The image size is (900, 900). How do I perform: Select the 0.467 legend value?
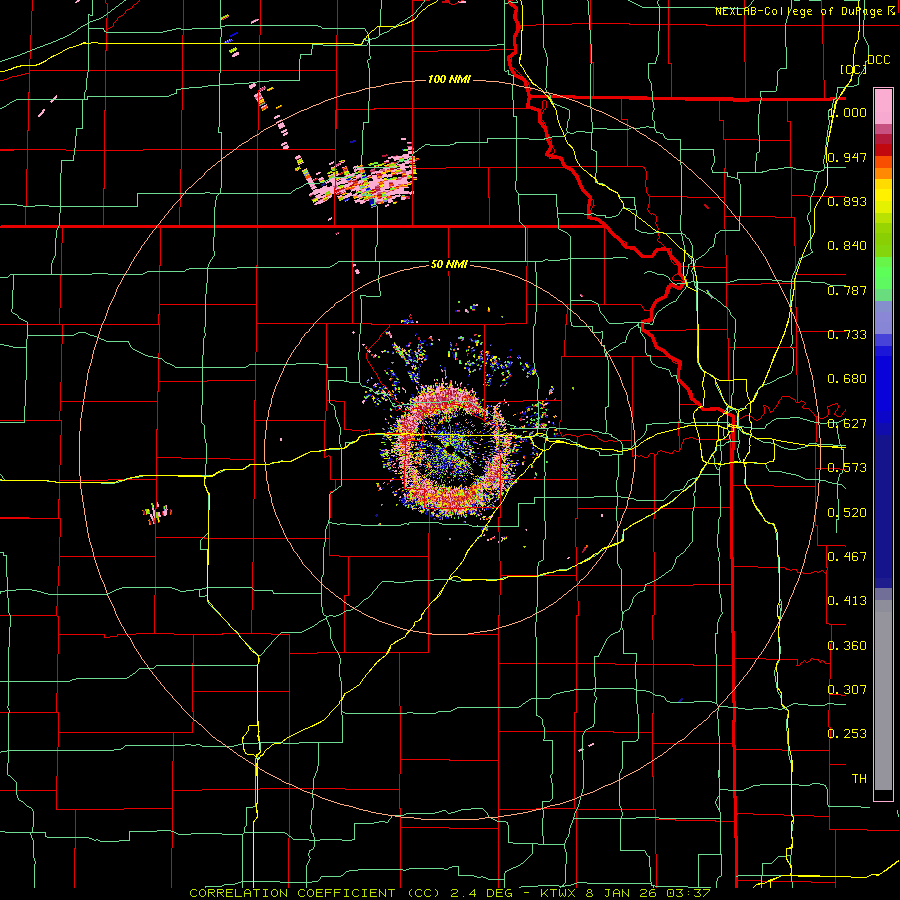pyautogui.click(x=847, y=557)
